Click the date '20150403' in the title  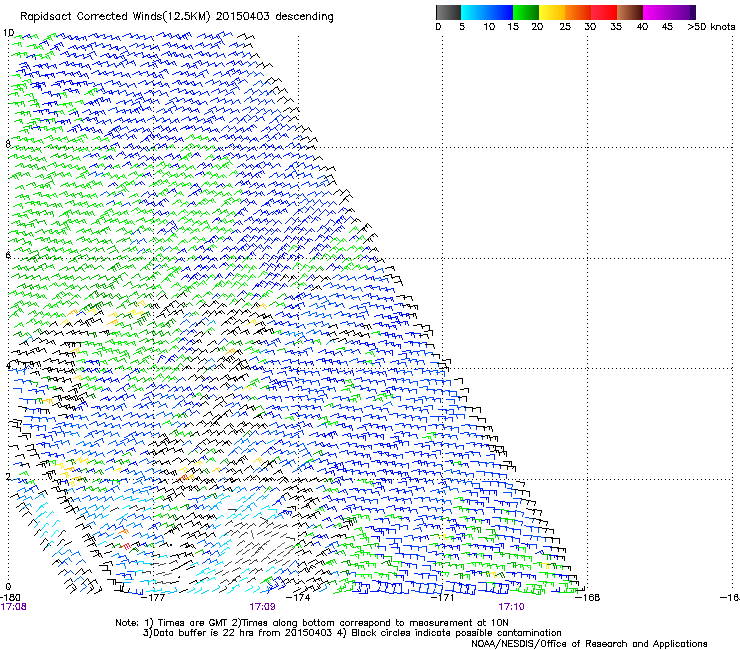pyautogui.click(x=243, y=16)
